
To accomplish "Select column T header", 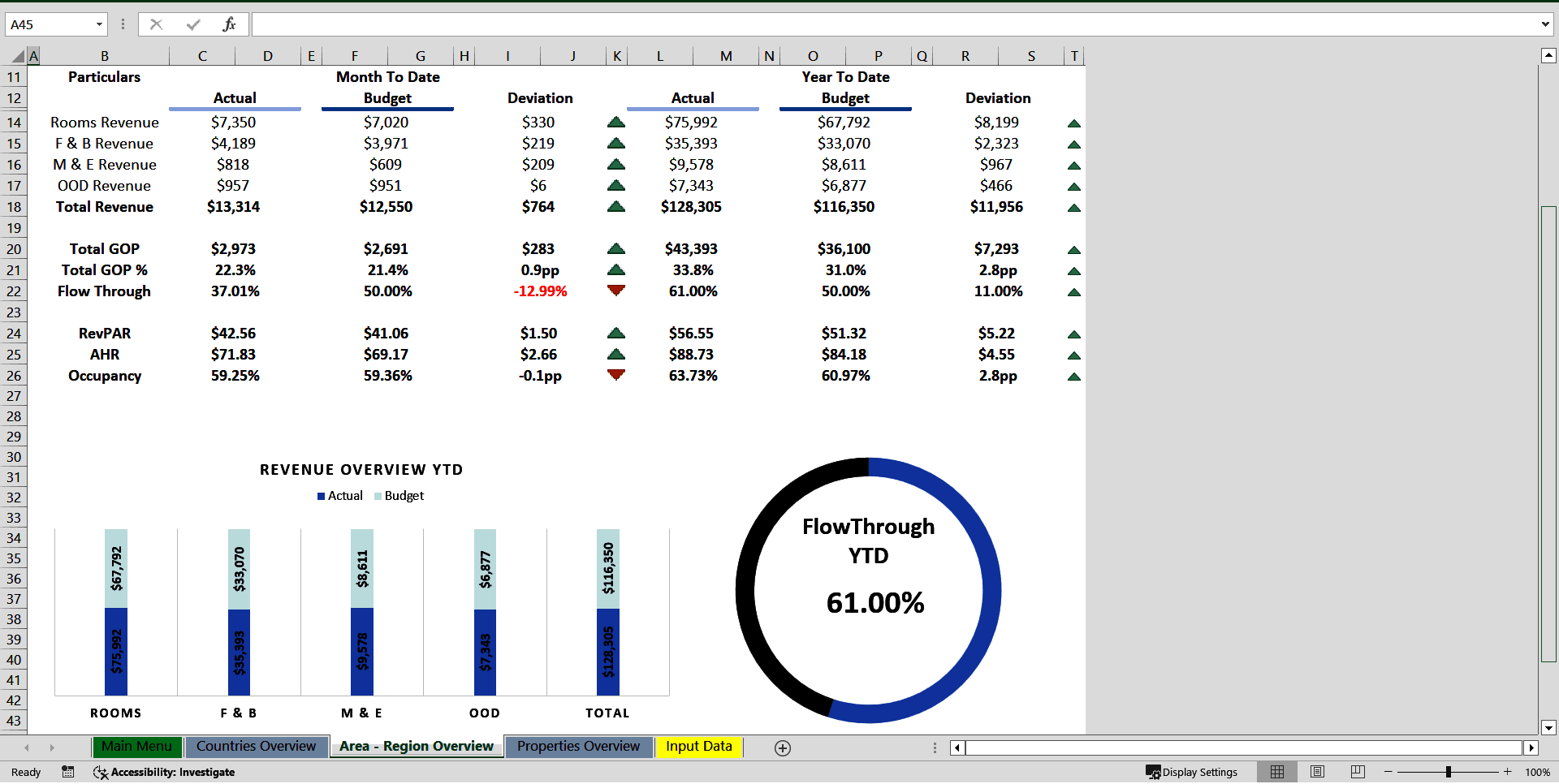I will pyautogui.click(x=1074, y=56).
